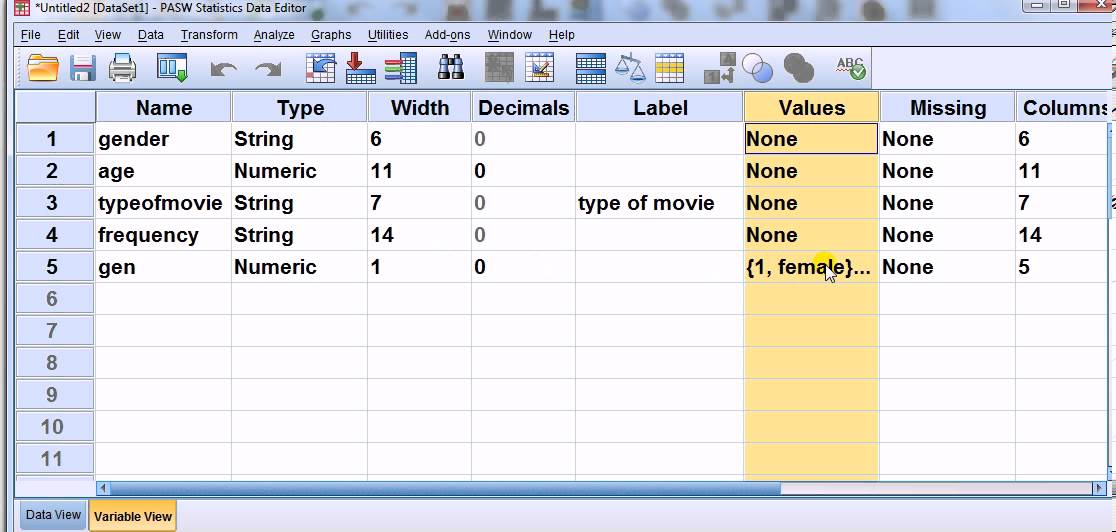Open the Window menu
The image size is (1116, 532).
pyautogui.click(x=510, y=35)
